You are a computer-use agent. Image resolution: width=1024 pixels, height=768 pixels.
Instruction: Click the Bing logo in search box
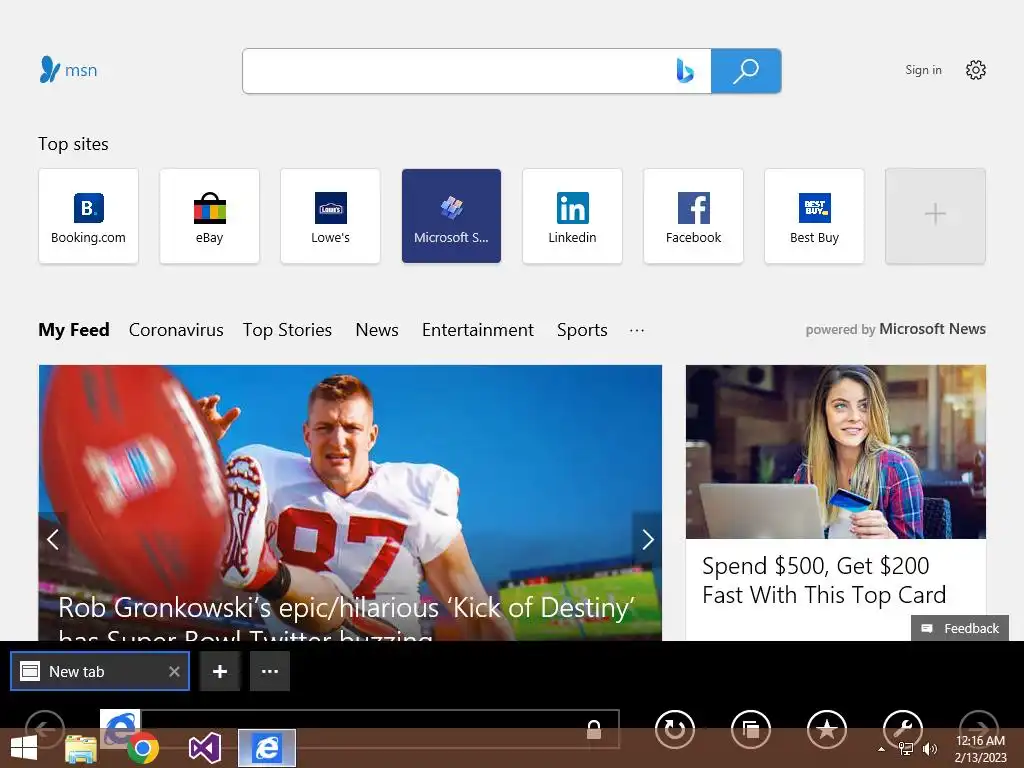coord(684,71)
